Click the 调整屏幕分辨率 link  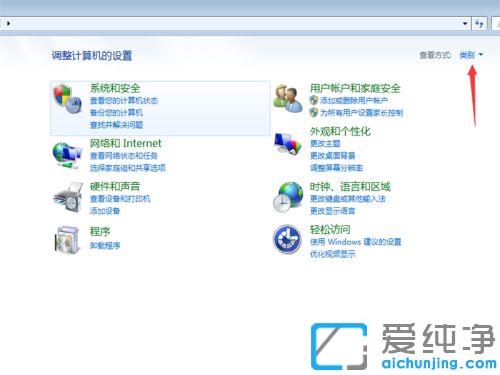336,168
